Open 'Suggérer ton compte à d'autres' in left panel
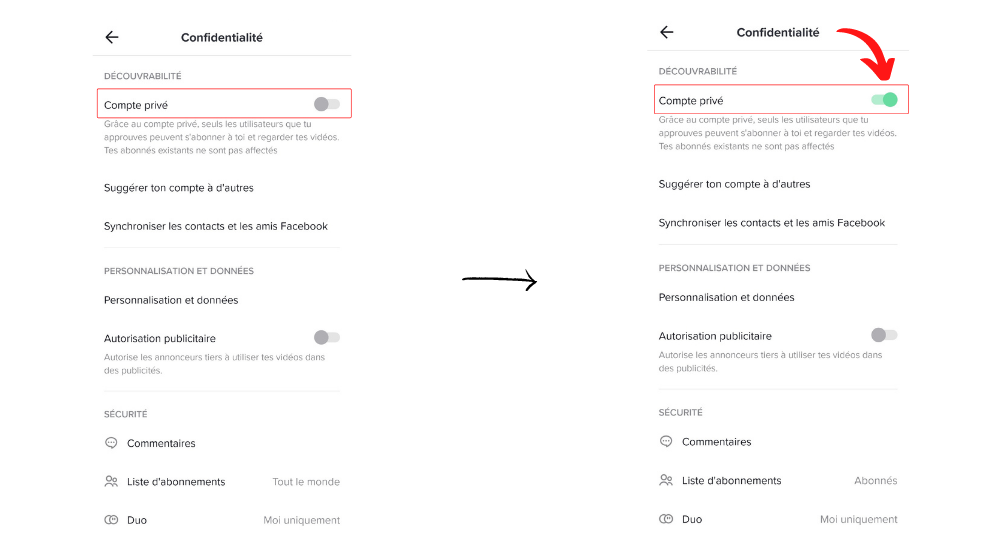This screenshot has width=1000, height=560. pyautogui.click(x=183, y=188)
